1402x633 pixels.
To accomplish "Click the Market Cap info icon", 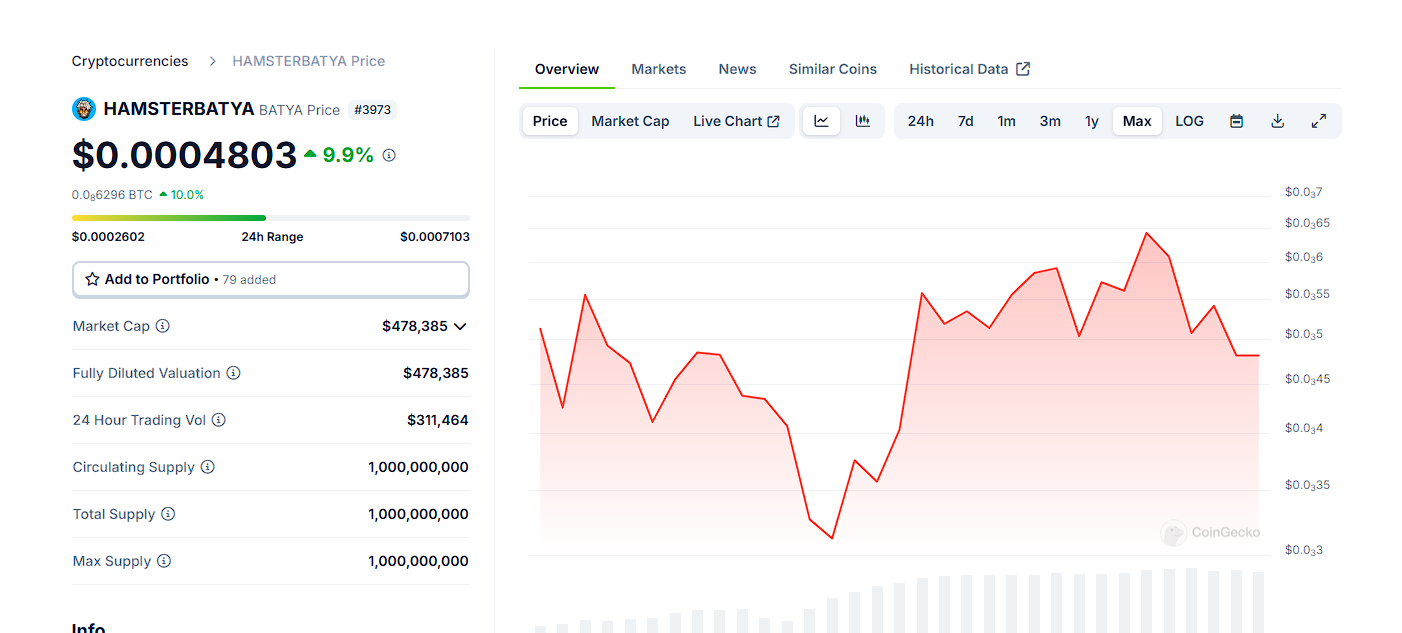I will [163, 326].
